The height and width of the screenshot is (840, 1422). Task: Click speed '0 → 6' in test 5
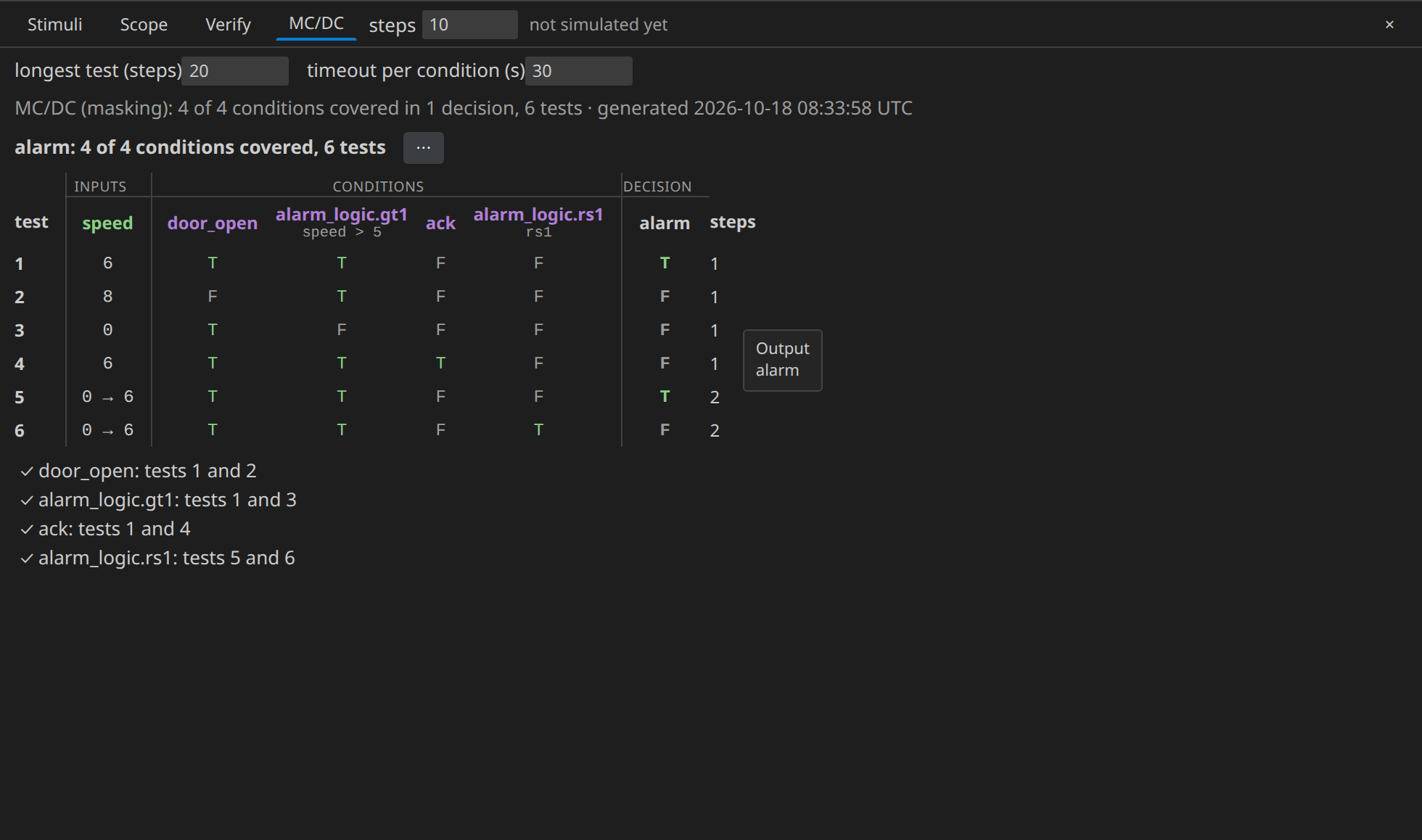coord(107,396)
